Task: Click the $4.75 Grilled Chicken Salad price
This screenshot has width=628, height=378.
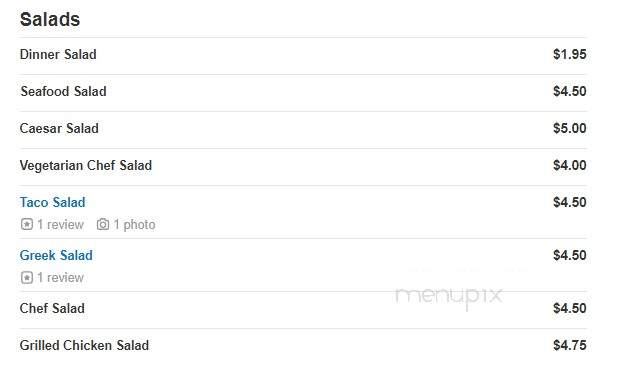Action: [x=570, y=345]
